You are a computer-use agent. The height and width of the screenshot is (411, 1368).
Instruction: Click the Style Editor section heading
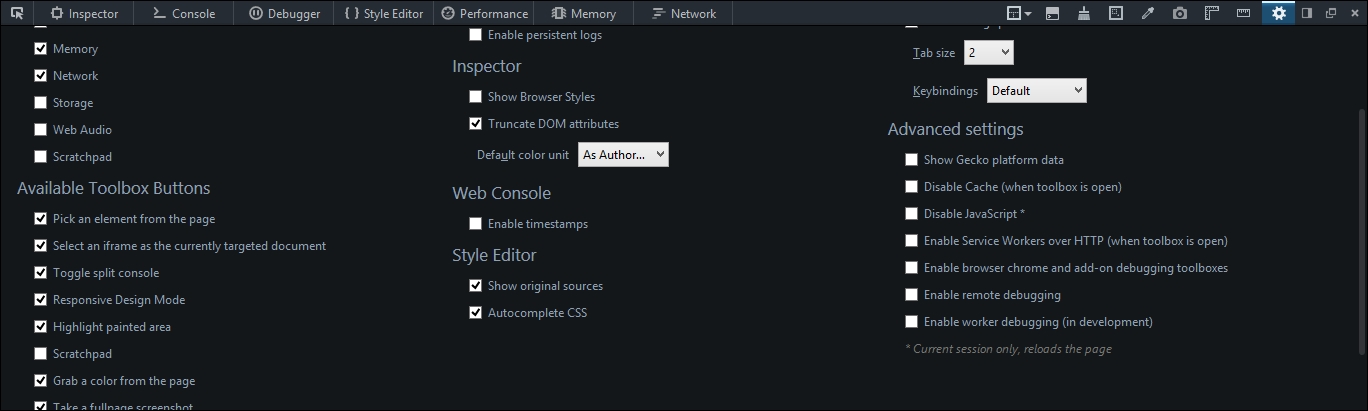click(494, 255)
